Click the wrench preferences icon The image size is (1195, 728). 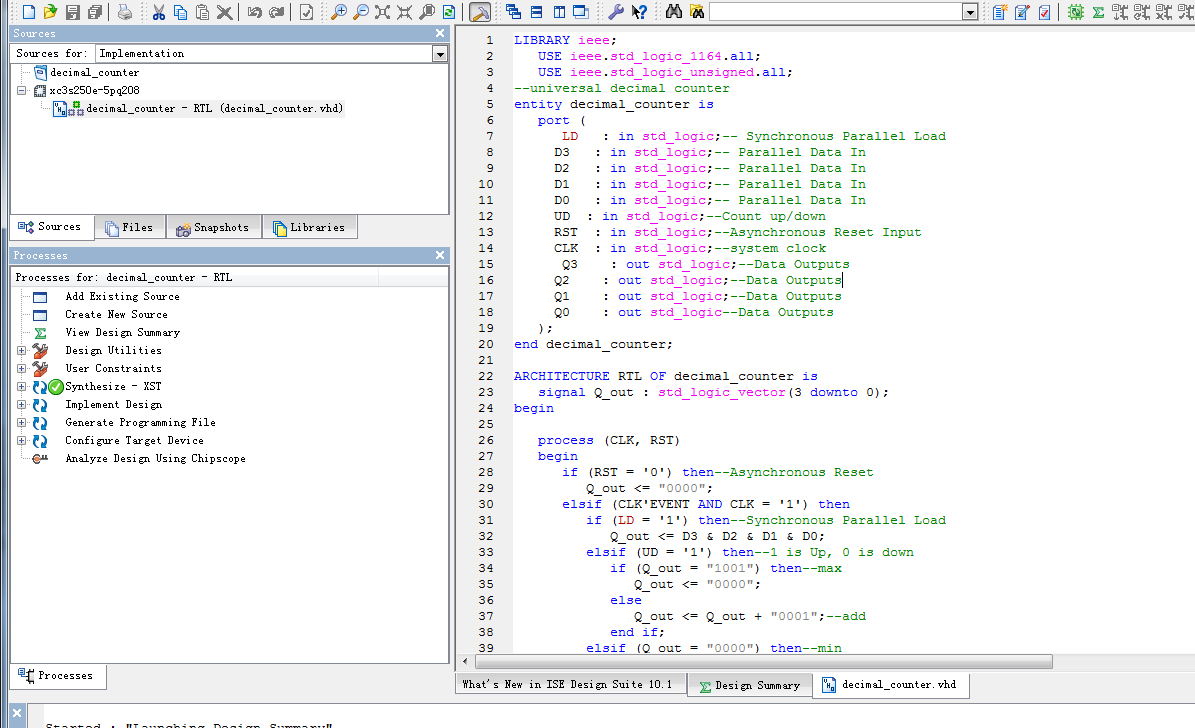click(x=616, y=12)
